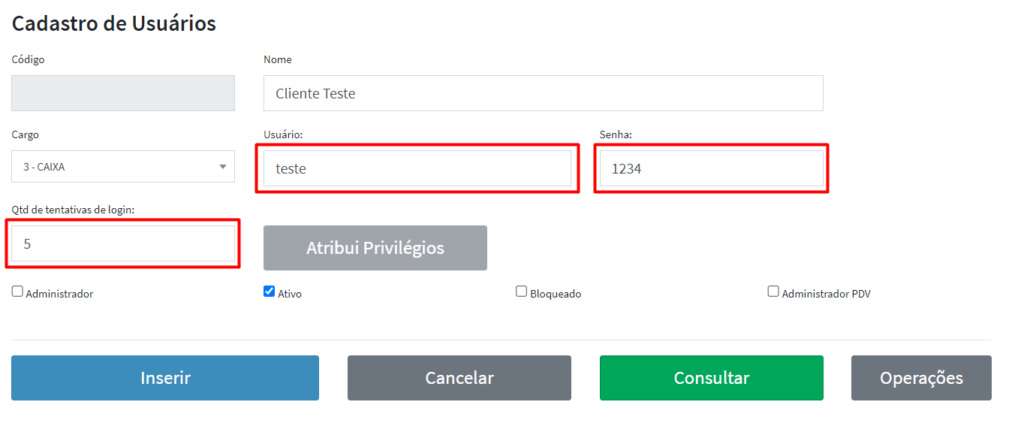Screen dimensions: 1024x426
Task: Click the green Consultar button
Action: [x=711, y=378]
